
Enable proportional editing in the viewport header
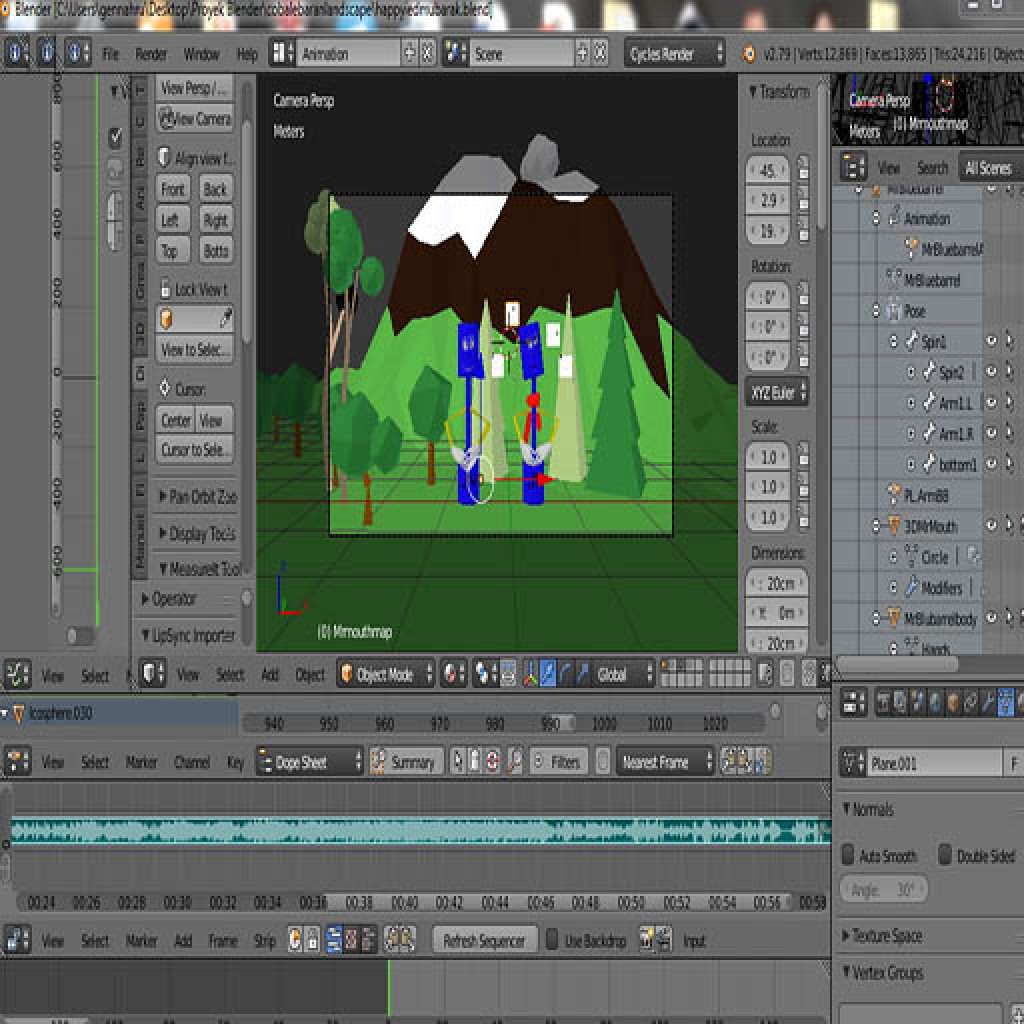(507, 675)
